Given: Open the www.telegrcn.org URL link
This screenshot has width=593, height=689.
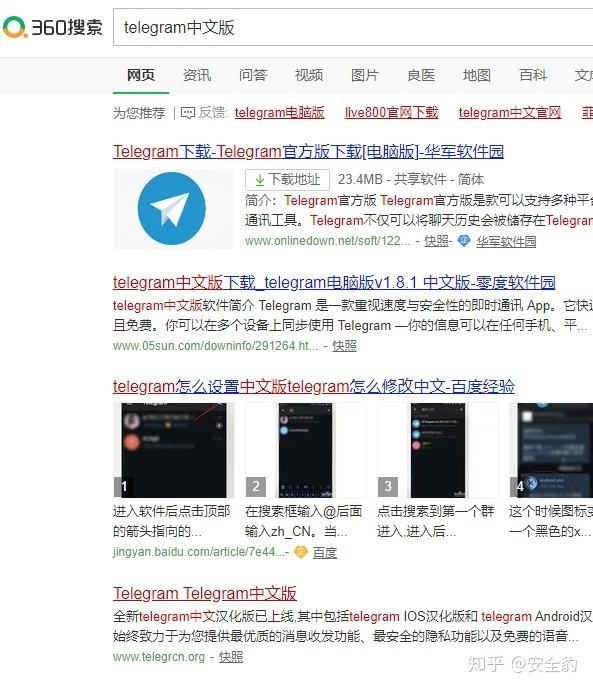Looking at the screenshot, I should (x=159, y=657).
